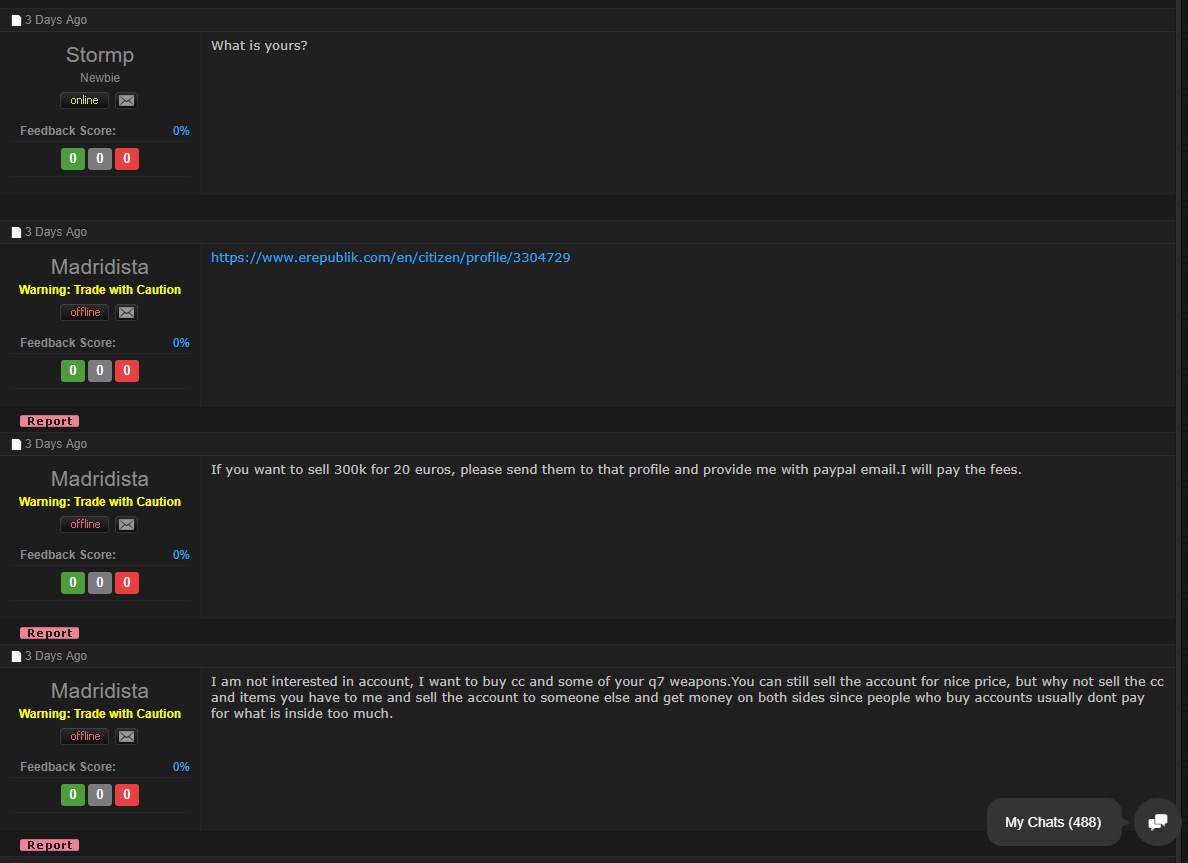Screen dimensions: 1188x863
Task: Click the gray neutral feedback count of first Madridista
Action: (100, 371)
